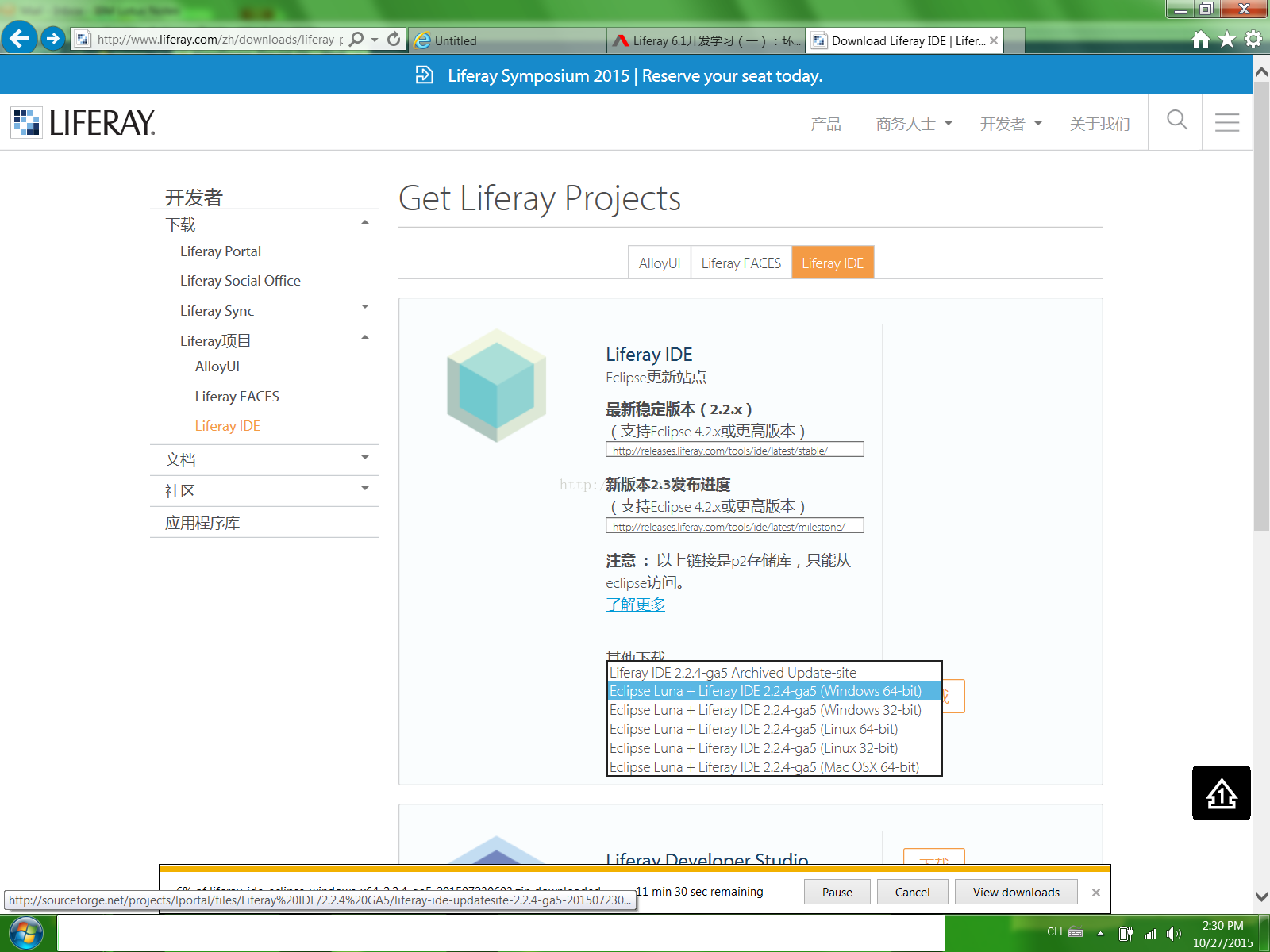Click the black back-to-top arrow button
The height and width of the screenshot is (952, 1270).
pyautogui.click(x=1222, y=793)
